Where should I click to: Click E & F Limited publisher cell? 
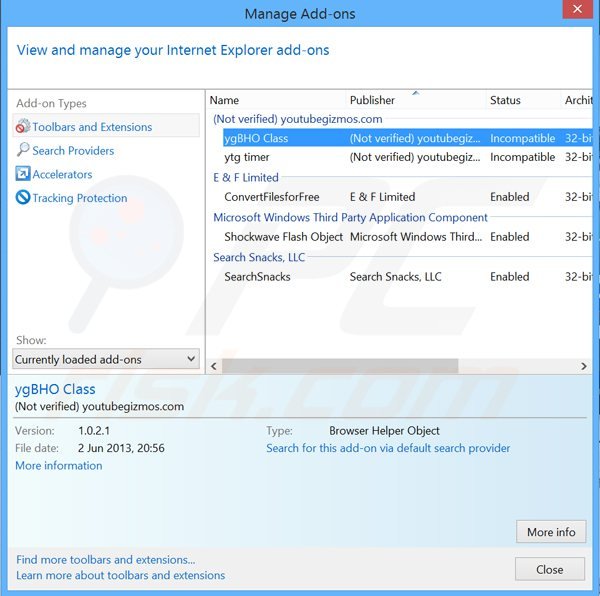[382, 197]
